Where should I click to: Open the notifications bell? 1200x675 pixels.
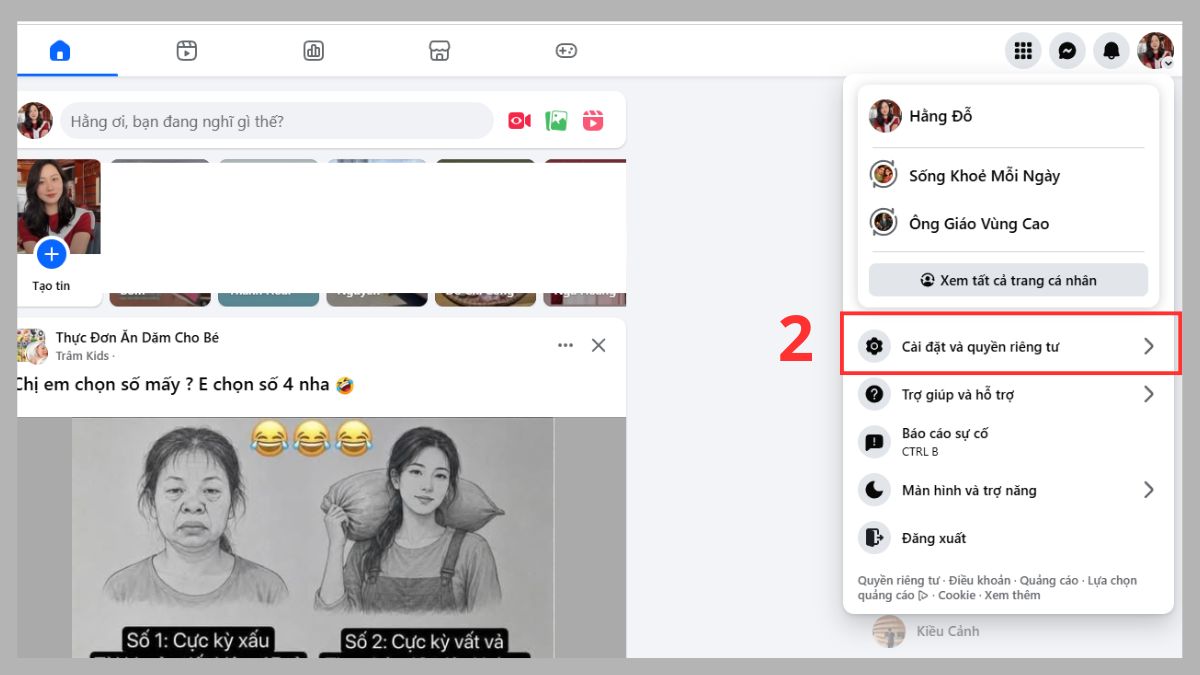pyautogui.click(x=1111, y=50)
